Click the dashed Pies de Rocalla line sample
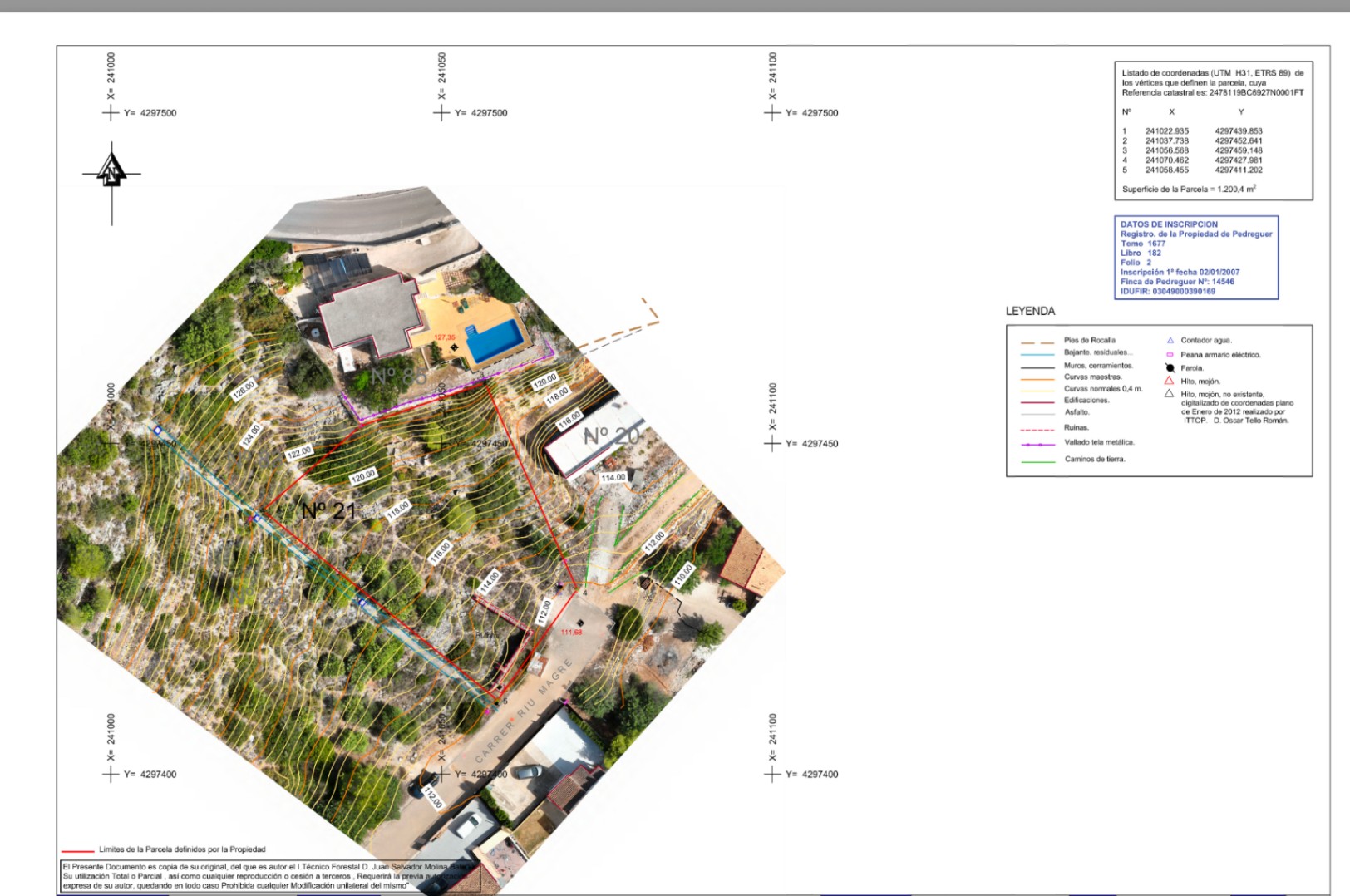The height and width of the screenshot is (896, 1350). [x=1037, y=342]
